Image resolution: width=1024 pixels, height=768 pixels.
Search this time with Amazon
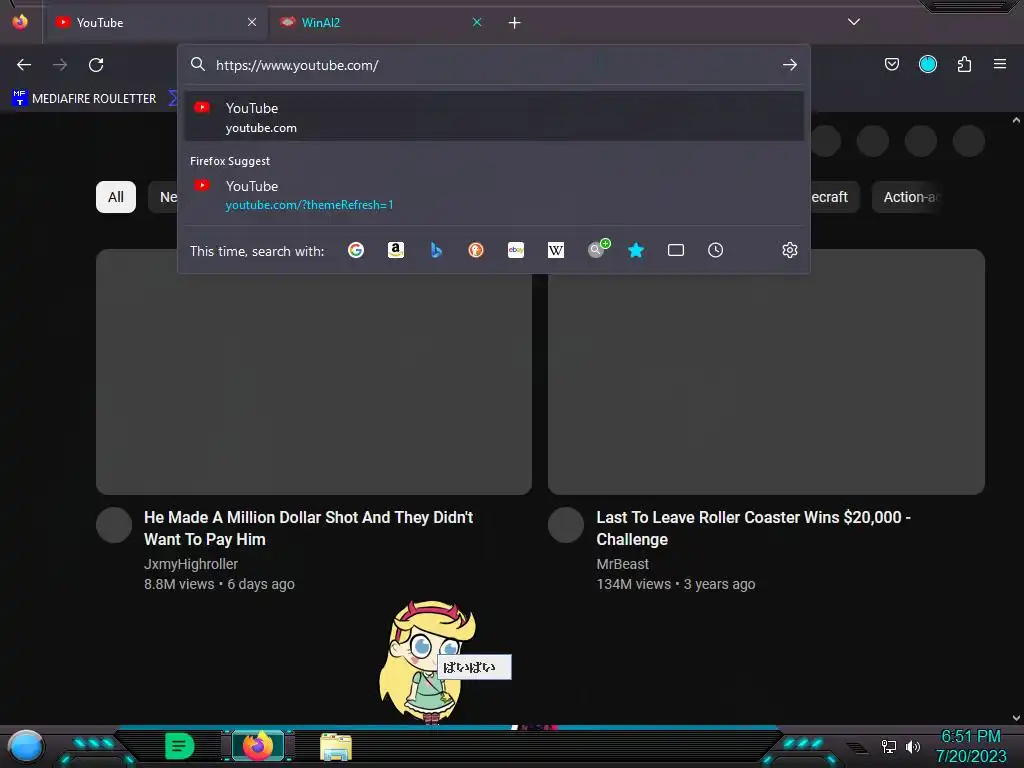[396, 250]
